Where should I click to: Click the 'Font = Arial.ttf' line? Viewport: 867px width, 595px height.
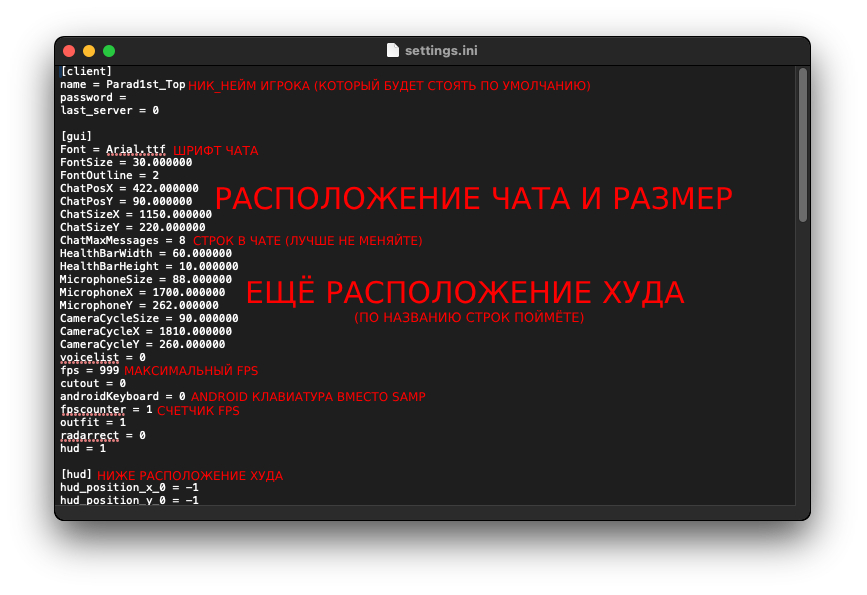click(113, 149)
